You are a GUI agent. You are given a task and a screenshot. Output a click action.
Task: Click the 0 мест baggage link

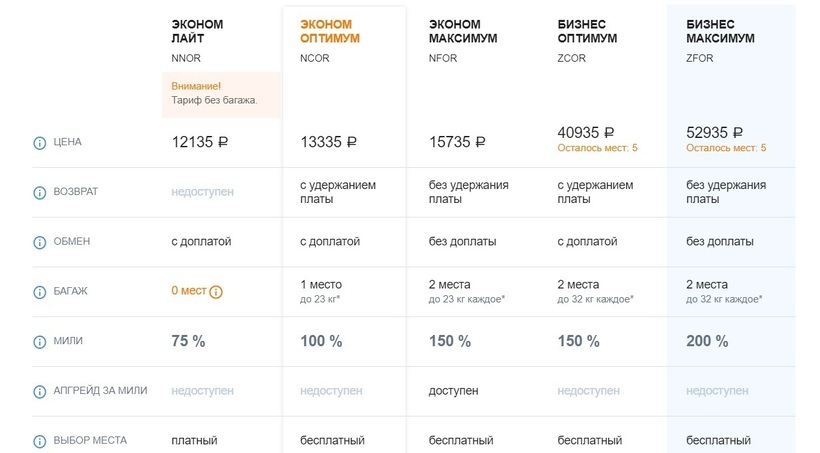[x=189, y=291]
